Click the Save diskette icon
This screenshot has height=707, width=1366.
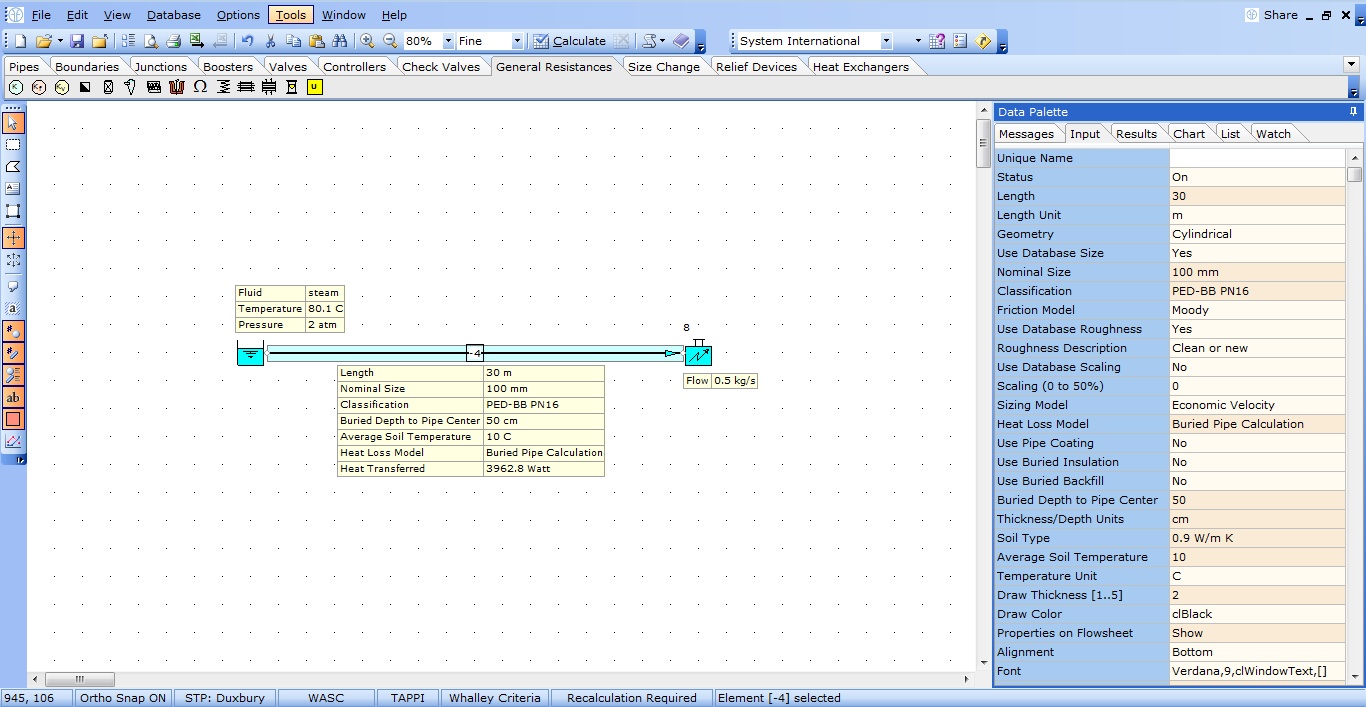pos(77,41)
